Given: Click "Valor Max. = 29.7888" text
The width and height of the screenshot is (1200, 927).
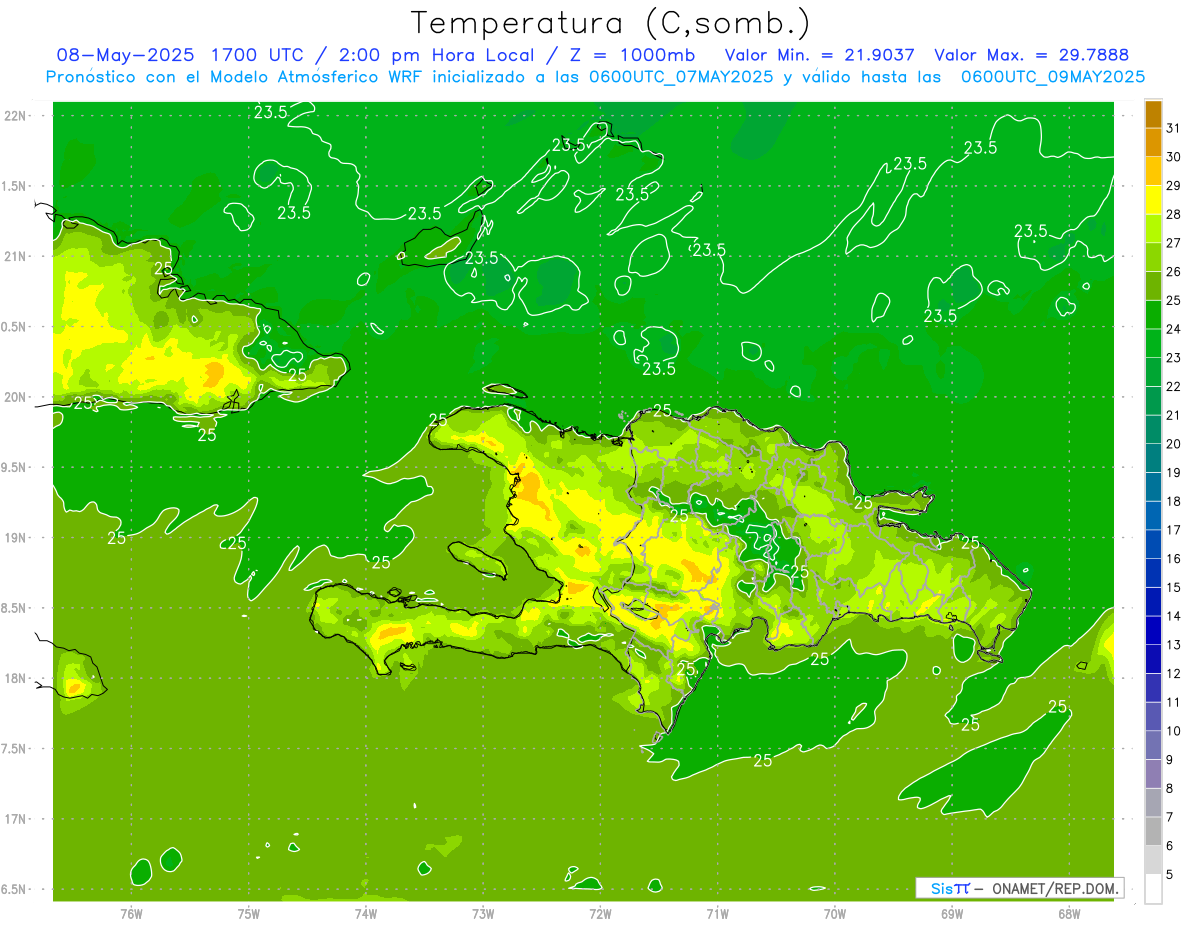Looking at the screenshot, I should [1031, 55].
